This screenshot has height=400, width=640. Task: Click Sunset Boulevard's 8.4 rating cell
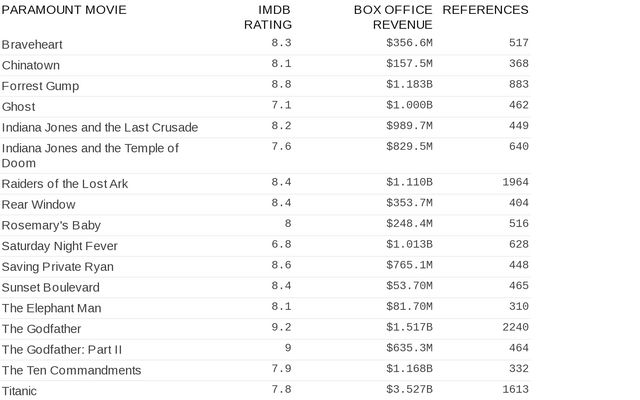281,287
